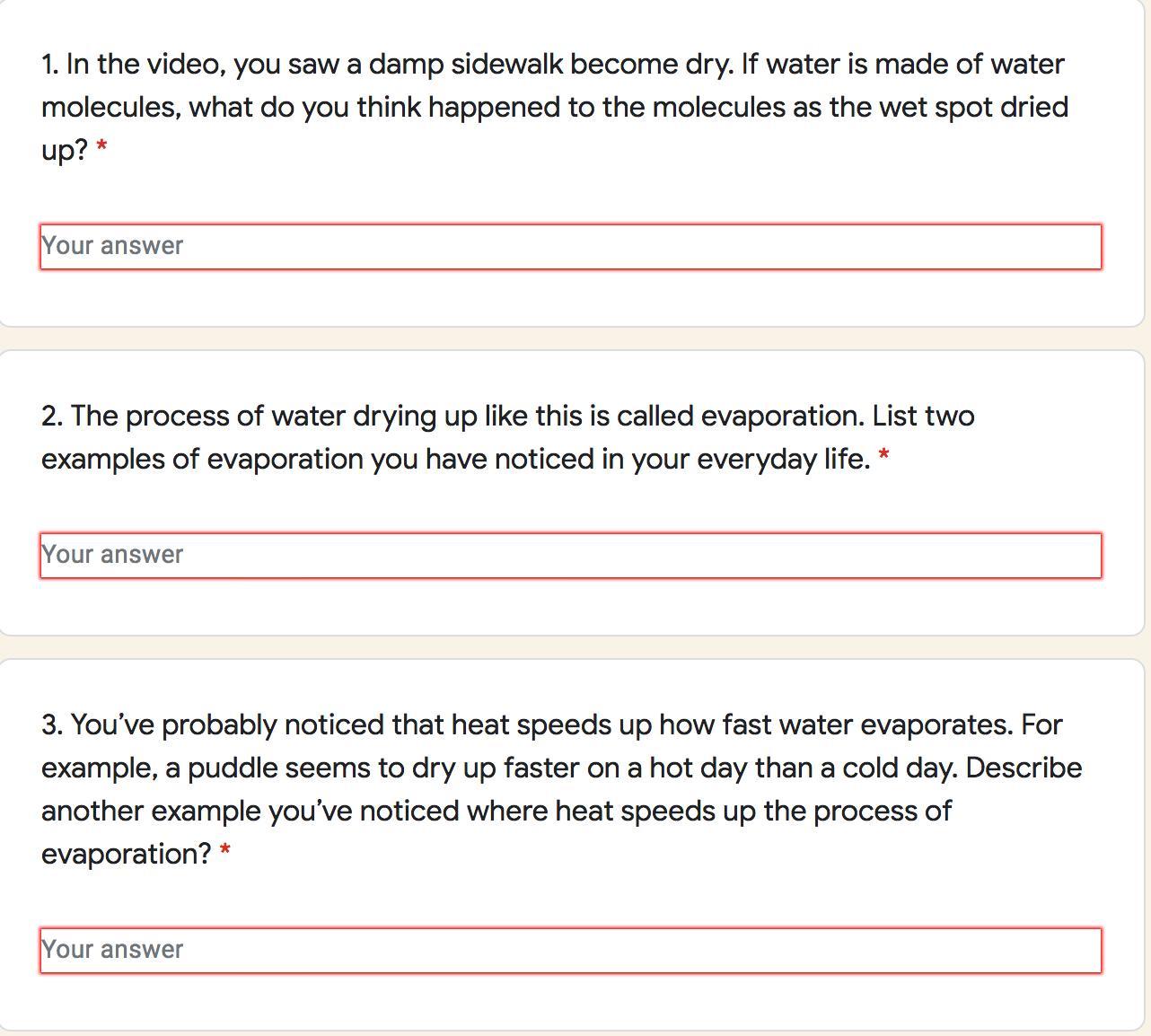Click the red asterisk after 'evaporation?'
1151x1036 pixels.
coord(224,851)
